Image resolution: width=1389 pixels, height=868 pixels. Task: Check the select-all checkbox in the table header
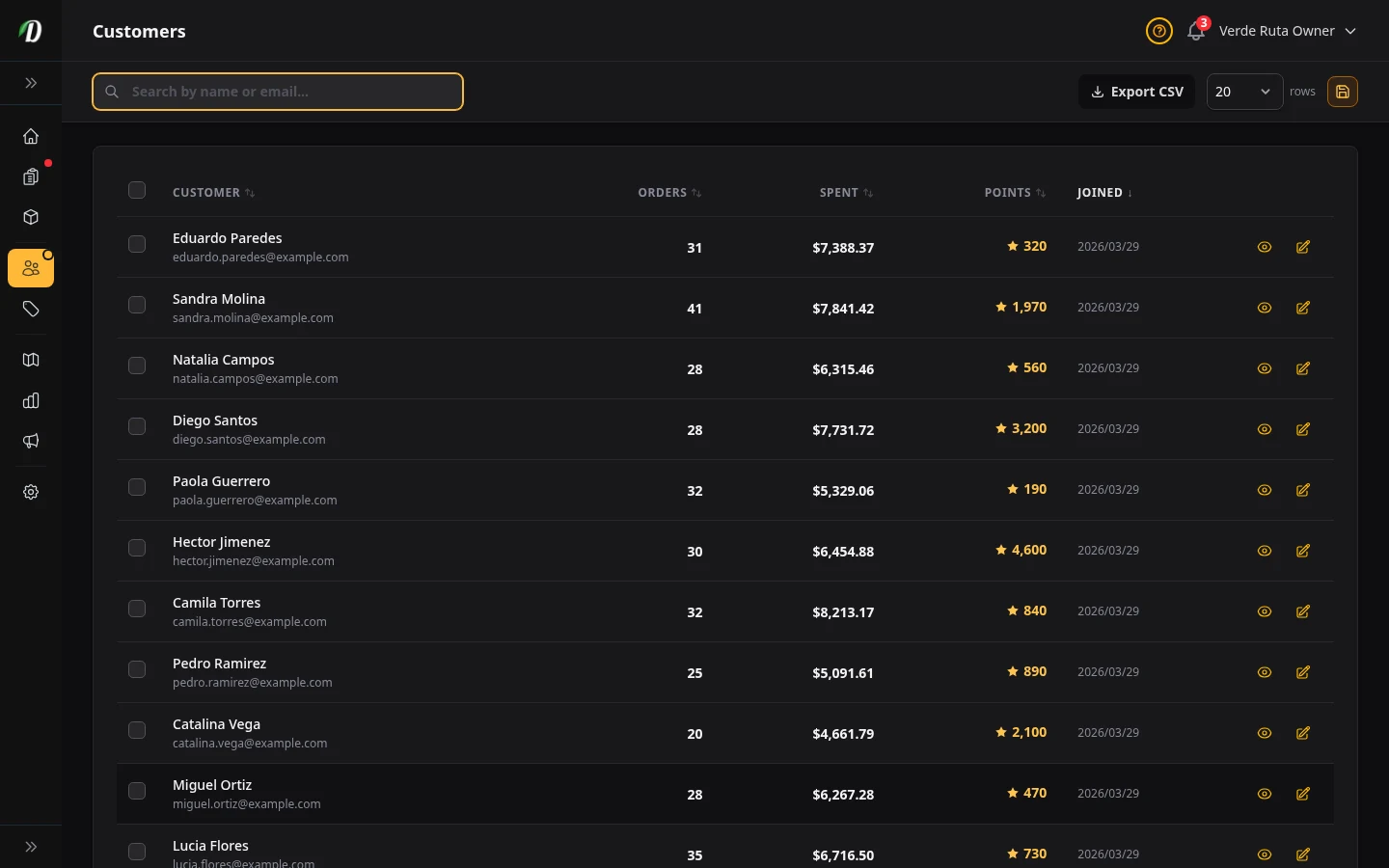(x=137, y=190)
